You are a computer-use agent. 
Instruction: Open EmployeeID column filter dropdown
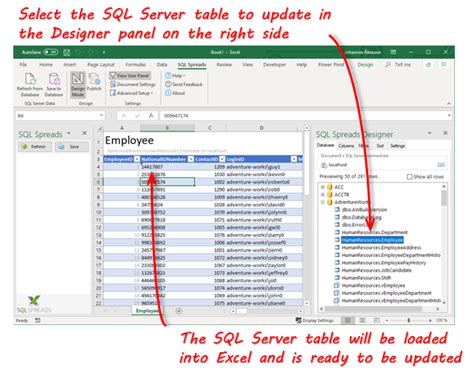pyautogui.click(x=137, y=159)
